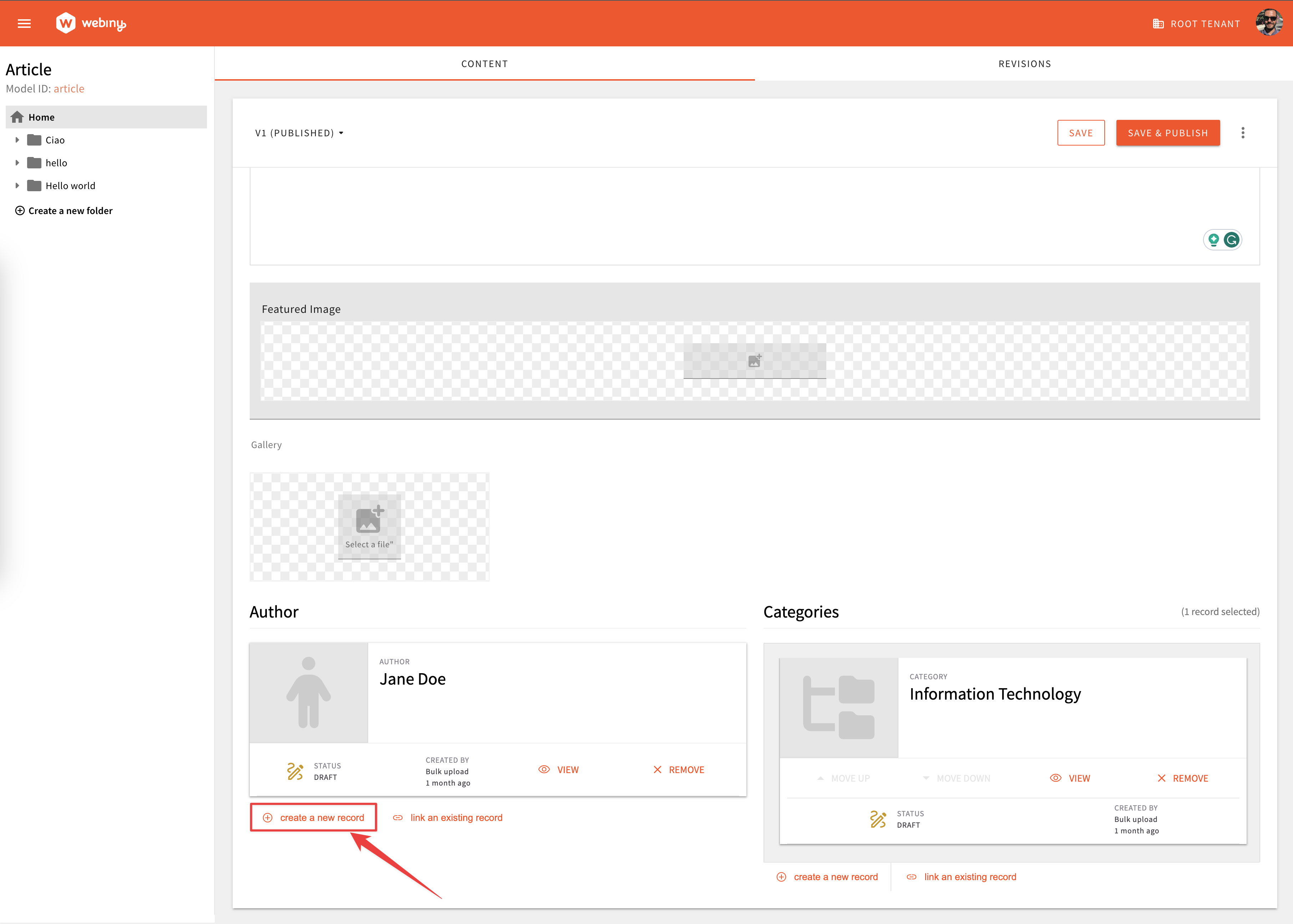Click the Gallery select a file icon

click(369, 521)
